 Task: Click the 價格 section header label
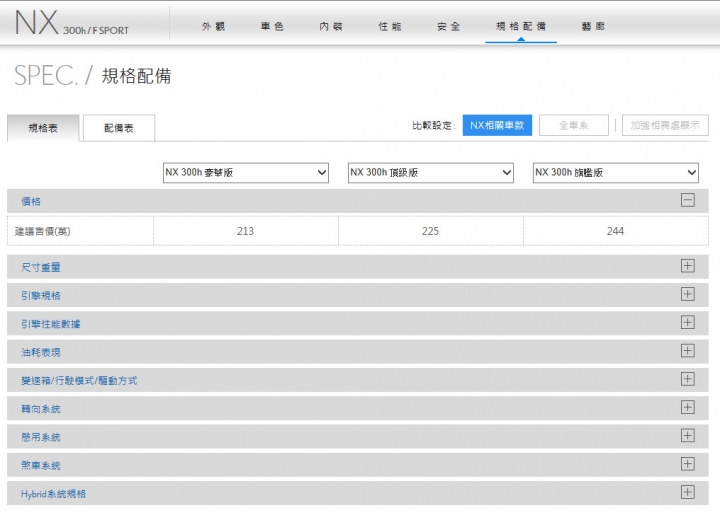tap(31, 202)
